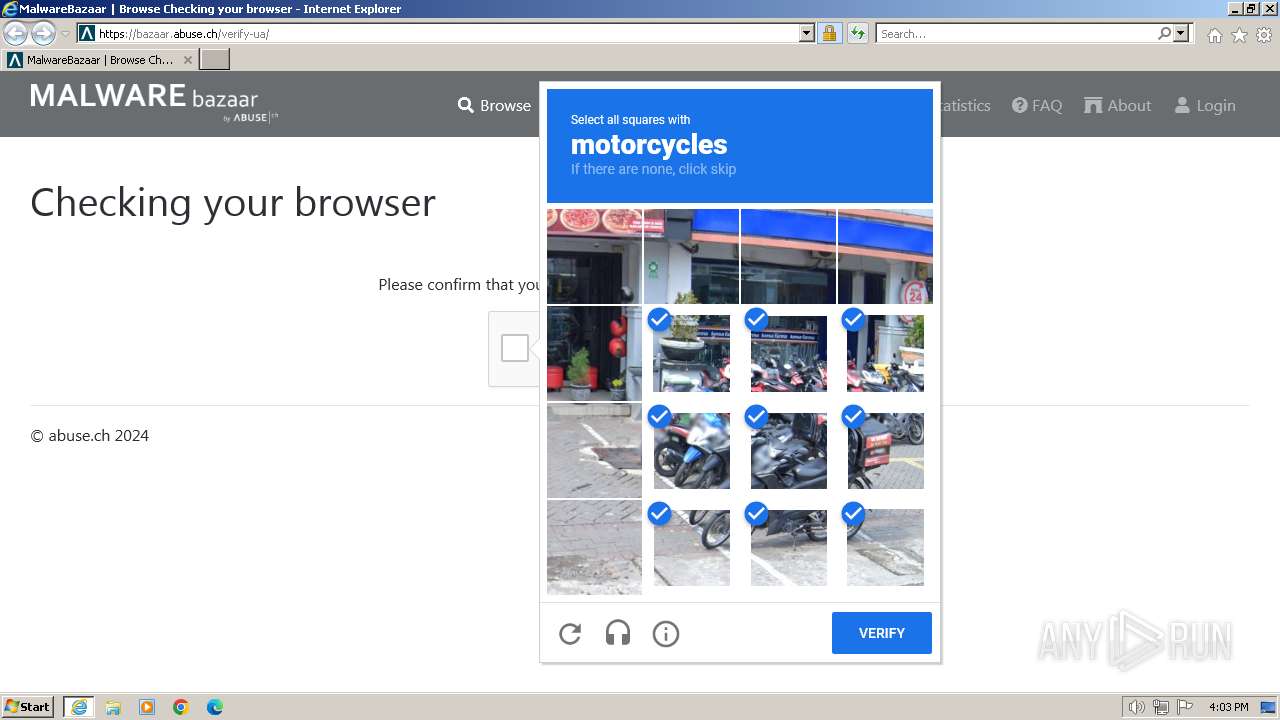Open the Login menu item
This screenshot has height=720, width=1280.
pyautogui.click(x=1205, y=105)
